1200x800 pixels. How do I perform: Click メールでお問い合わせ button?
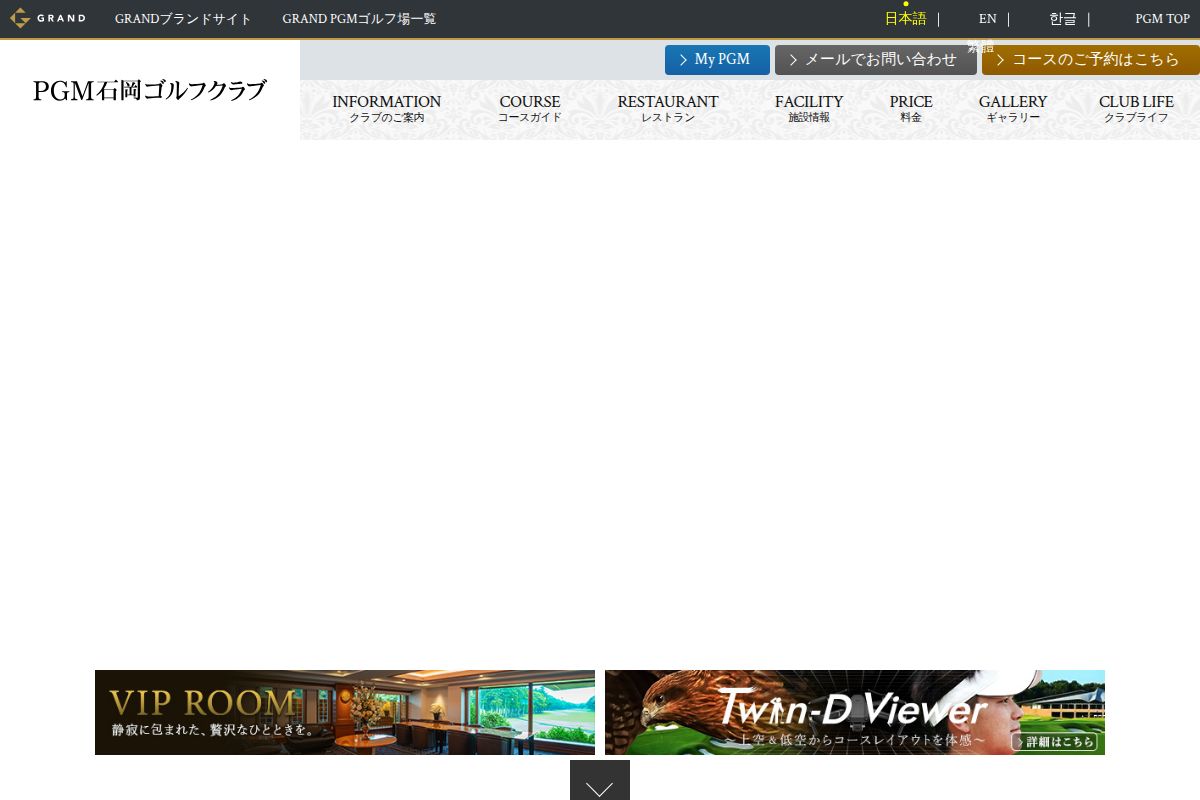pyautogui.click(x=875, y=60)
